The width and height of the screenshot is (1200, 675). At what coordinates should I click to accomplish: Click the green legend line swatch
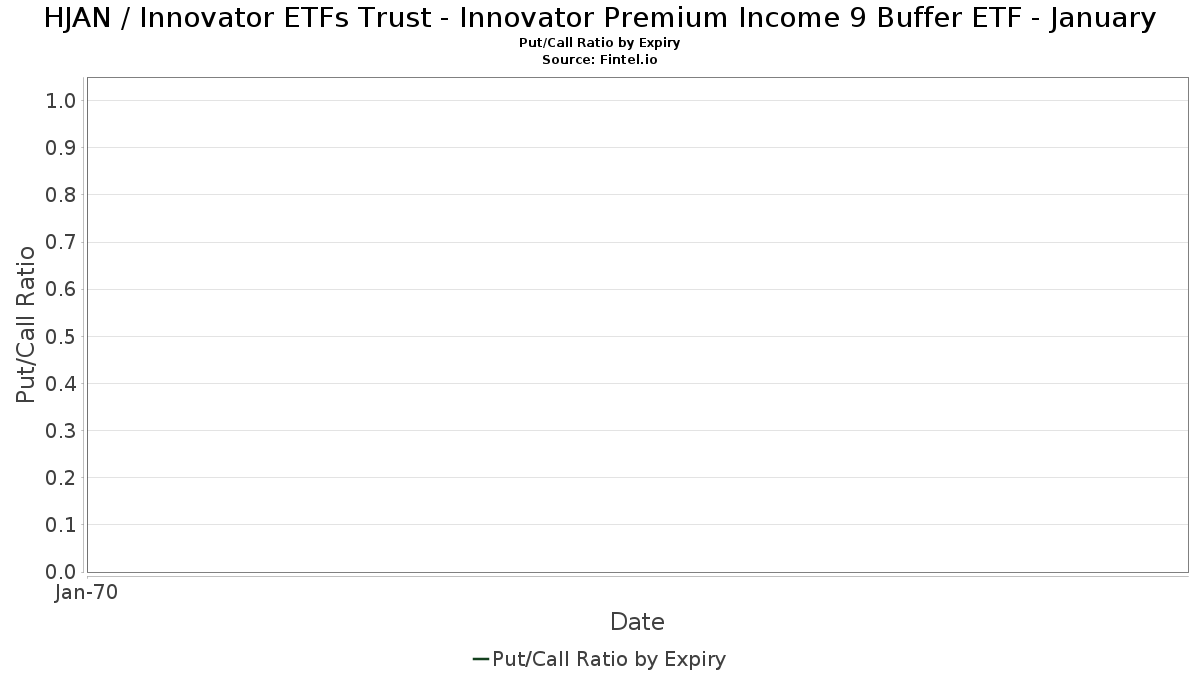click(x=480, y=659)
